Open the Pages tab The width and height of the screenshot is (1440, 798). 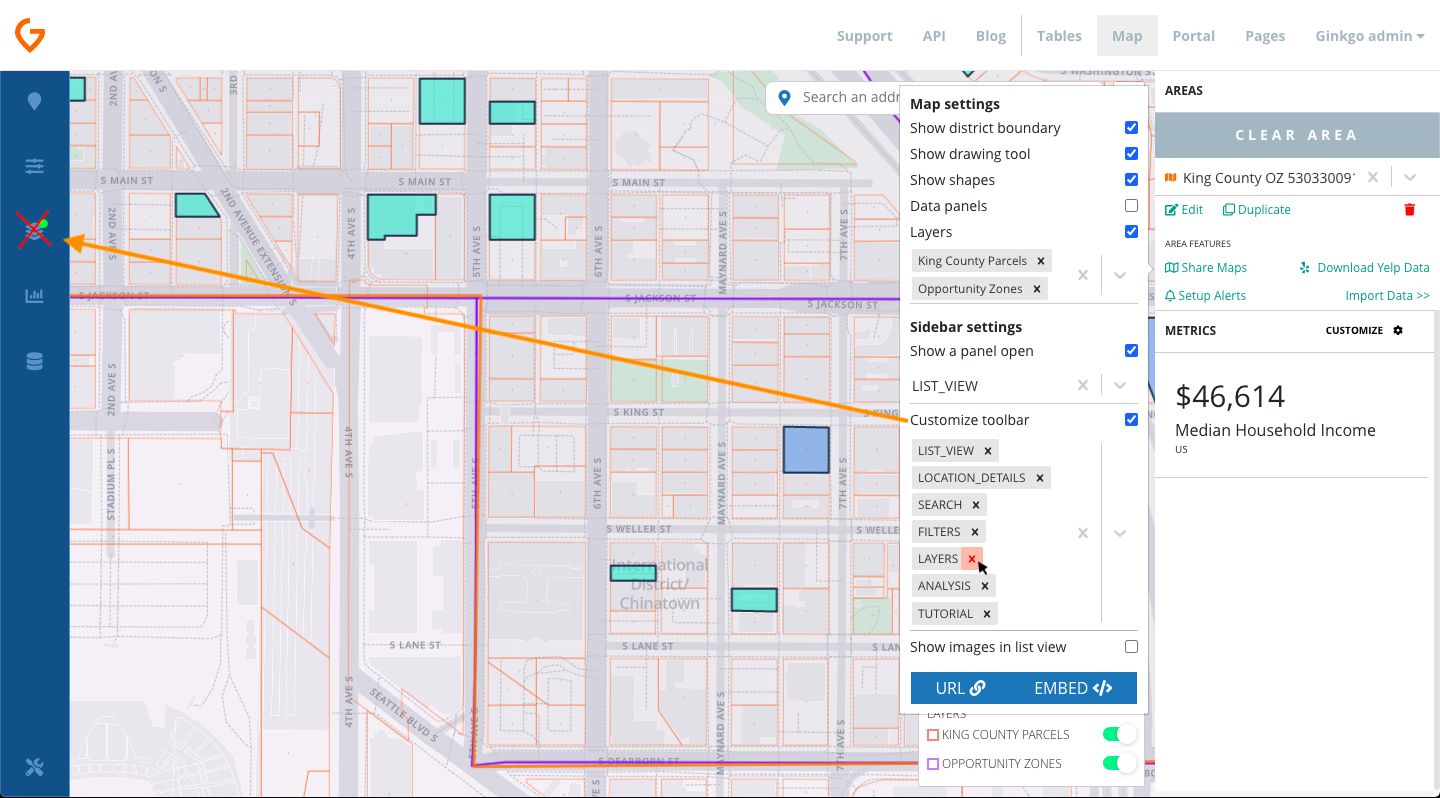(x=1265, y=36)
